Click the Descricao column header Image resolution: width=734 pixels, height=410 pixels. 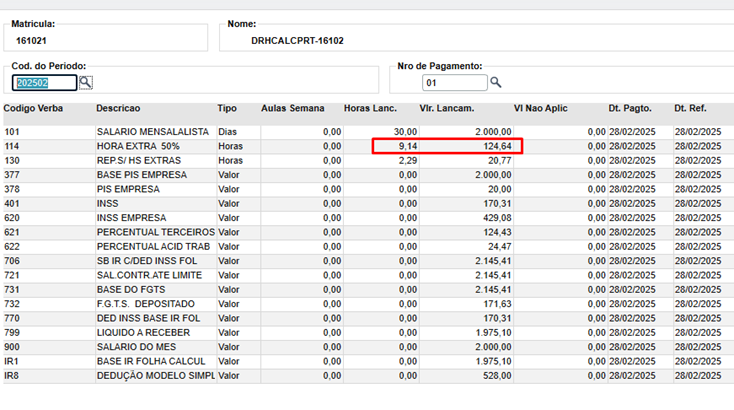click(118, 107)
